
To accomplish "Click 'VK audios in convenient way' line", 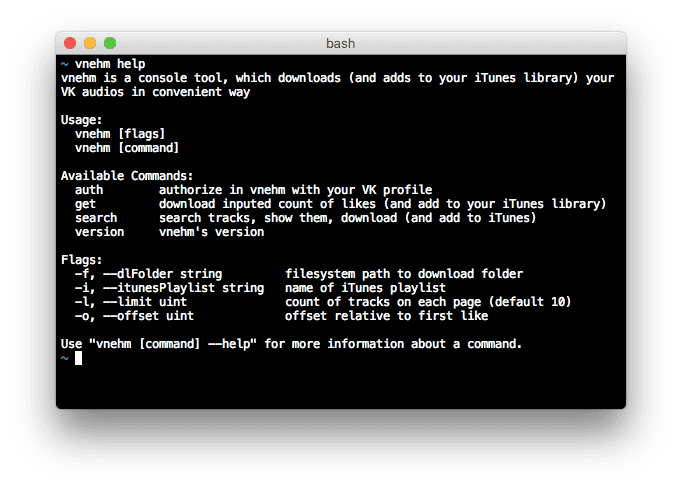I will pos(155,92).
